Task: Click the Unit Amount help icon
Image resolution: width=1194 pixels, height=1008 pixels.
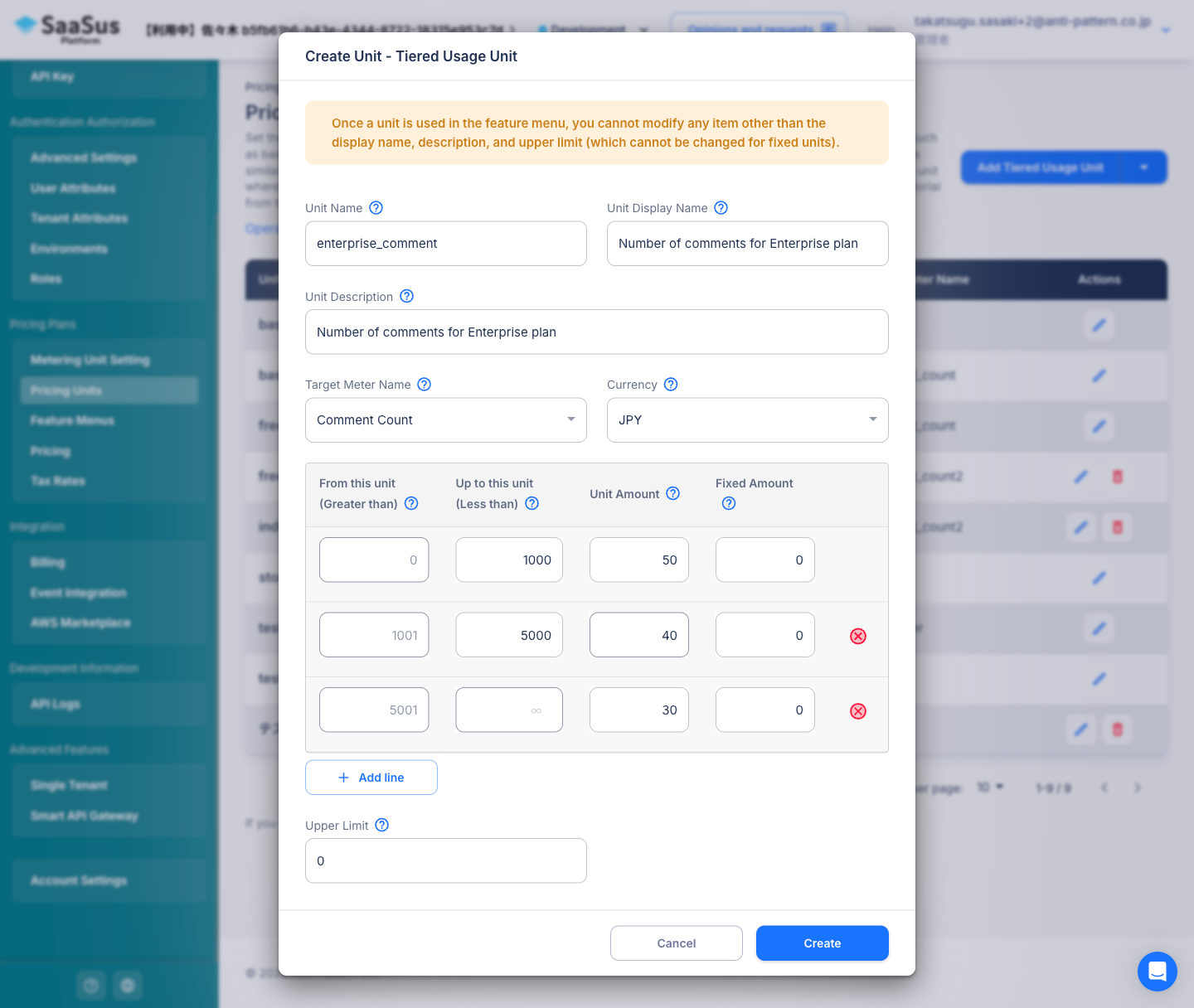Action: [x=672, y=493]
